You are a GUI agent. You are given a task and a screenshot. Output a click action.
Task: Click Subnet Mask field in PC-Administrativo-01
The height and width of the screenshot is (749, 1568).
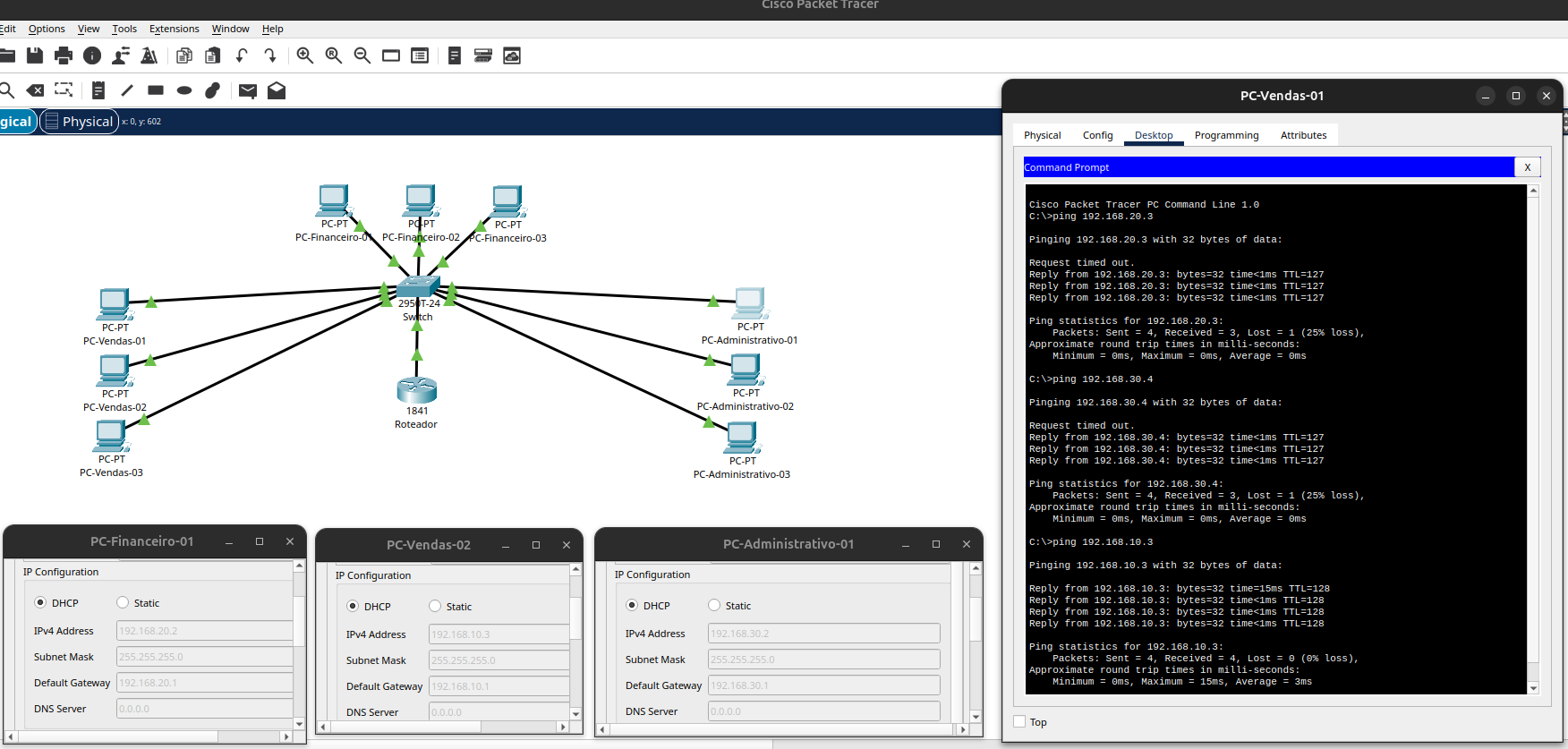pyautogui.click(x=824, y=659)
